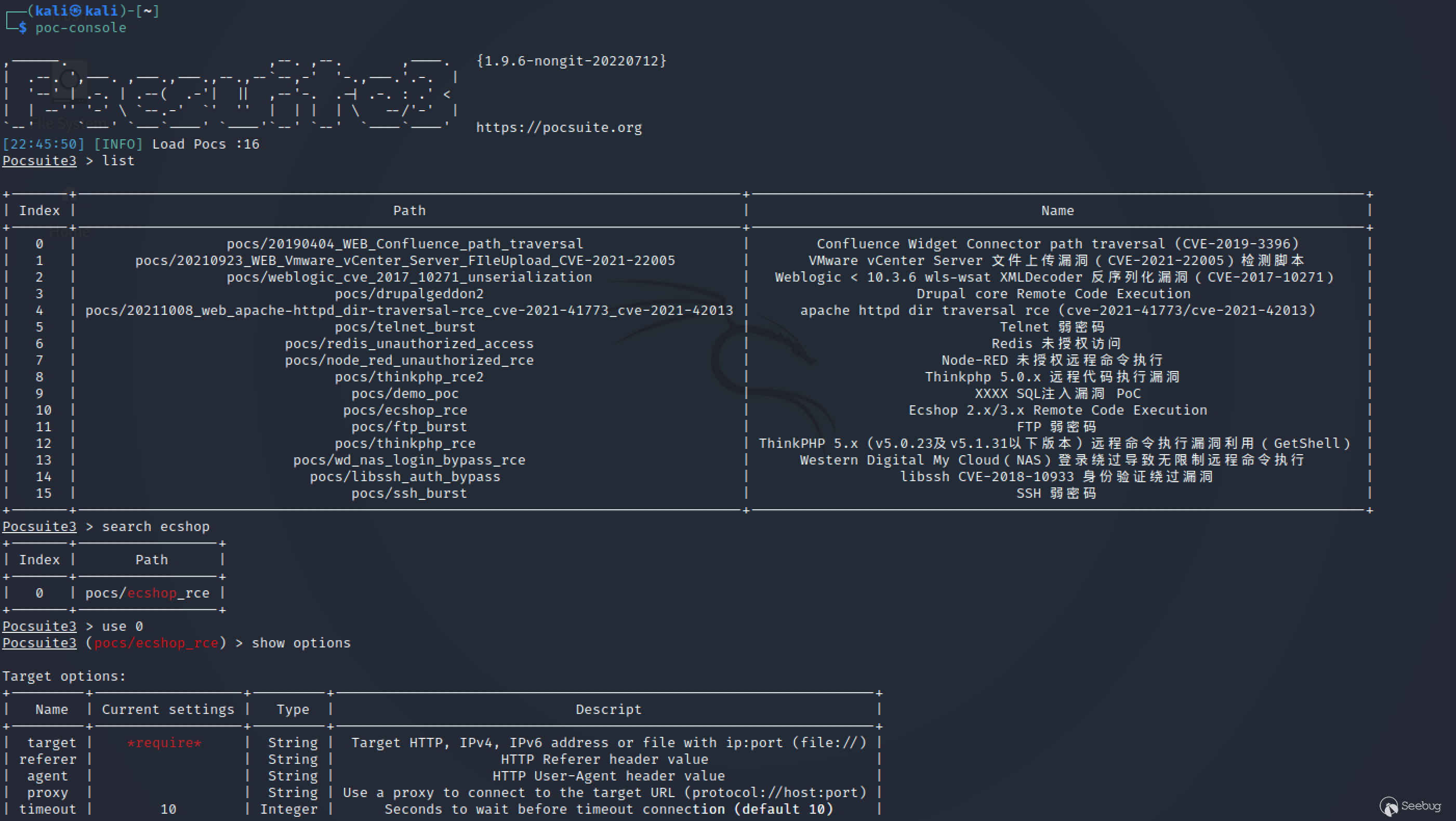1456x821 pixels.
Task: Click the Load Pocs :16 info line
Action: tap(205, 144)
